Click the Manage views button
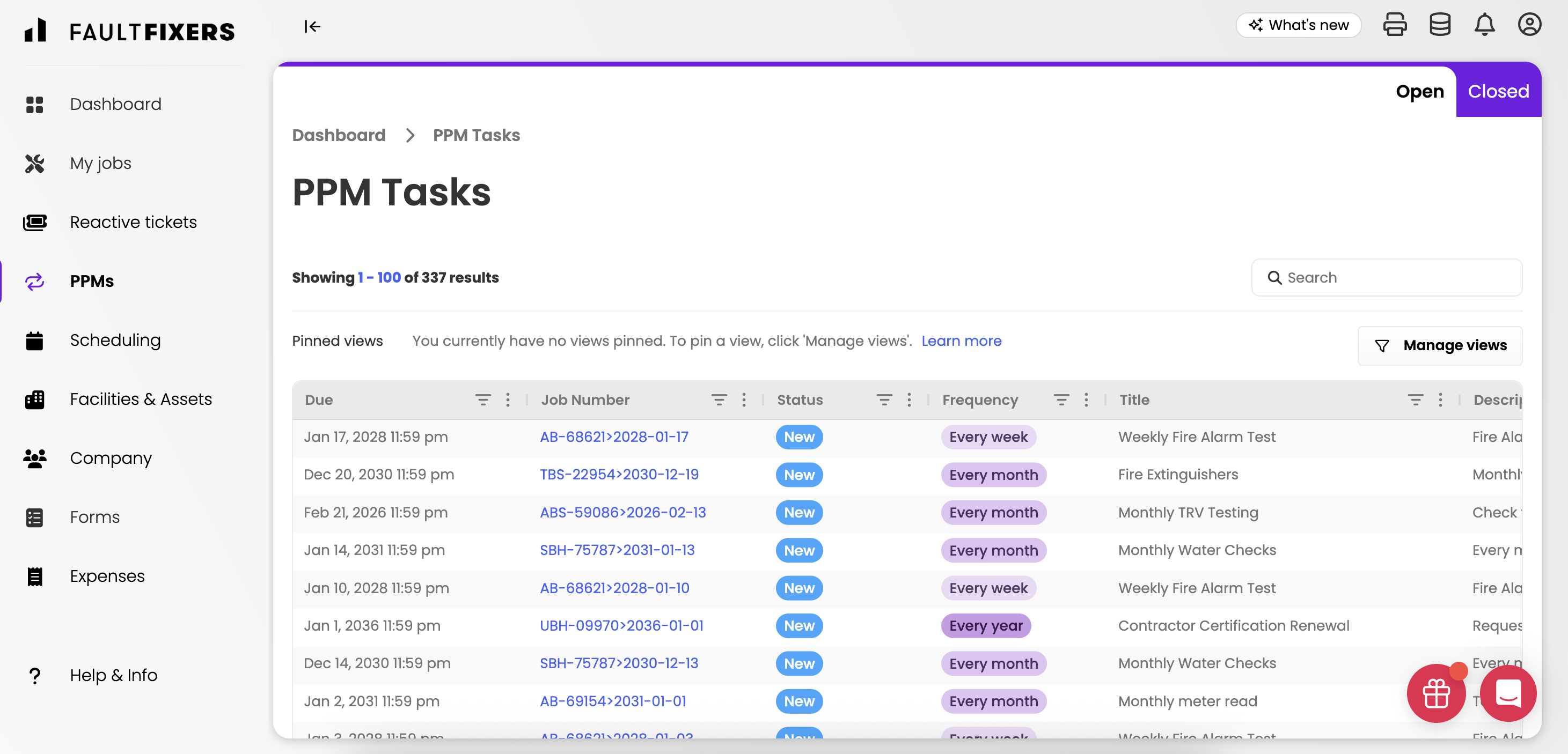This screenshot has width=1568, height=754. (x=1440, y=345)
